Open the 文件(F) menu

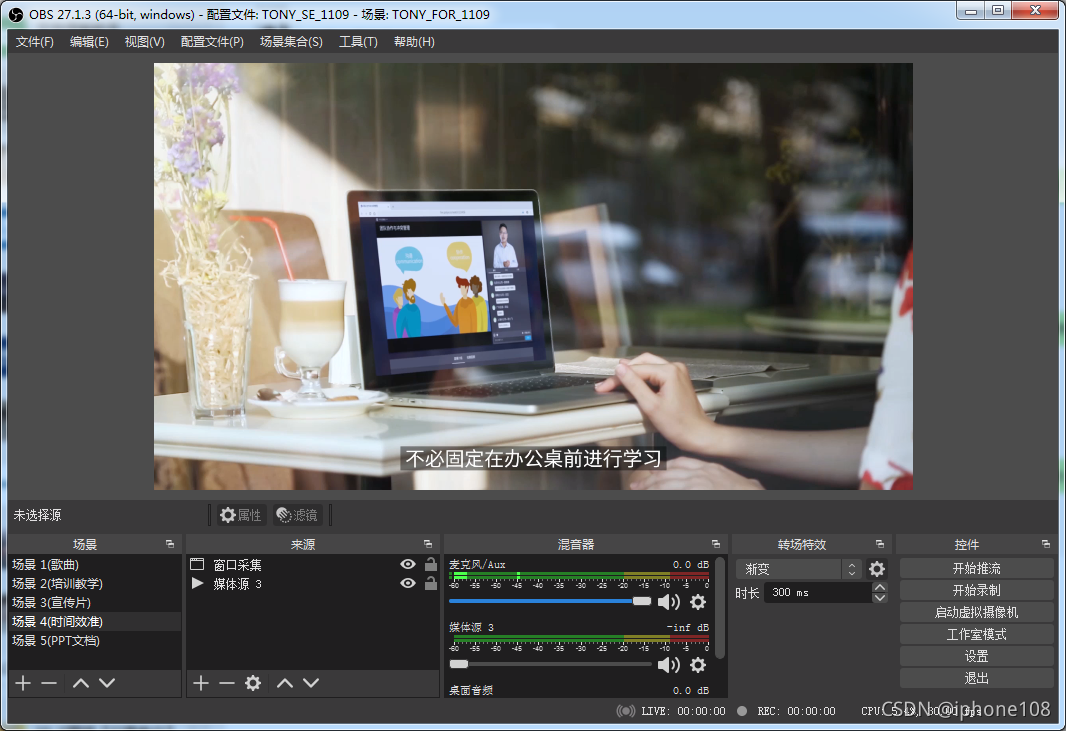35,42
